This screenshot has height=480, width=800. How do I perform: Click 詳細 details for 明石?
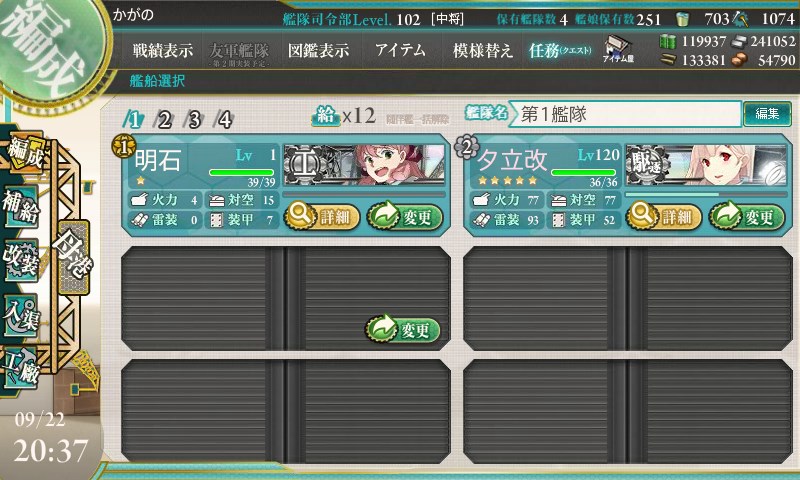(322, 217)
